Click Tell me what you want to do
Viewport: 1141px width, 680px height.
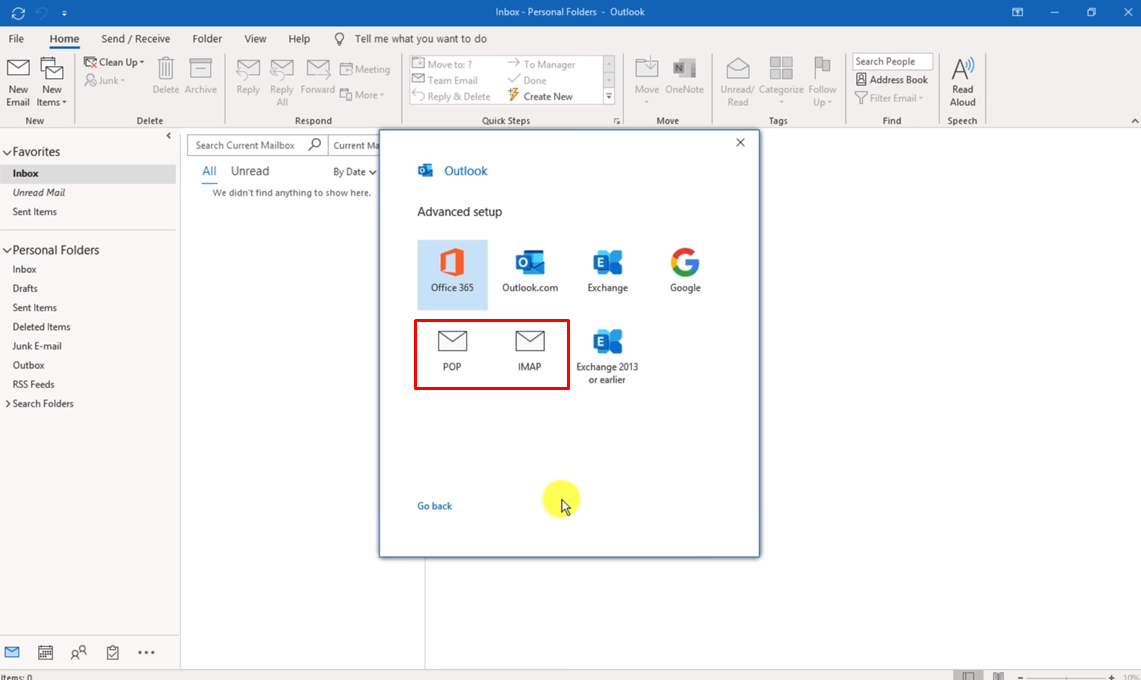click(421, 39)
